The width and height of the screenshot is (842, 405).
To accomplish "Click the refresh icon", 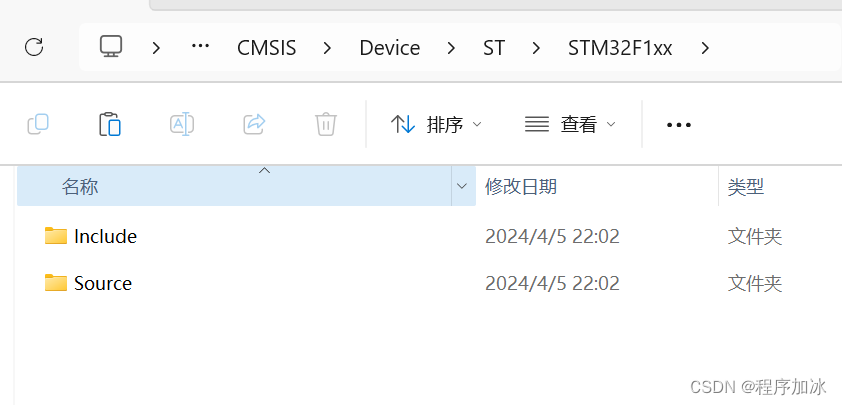I will point(34,47).
